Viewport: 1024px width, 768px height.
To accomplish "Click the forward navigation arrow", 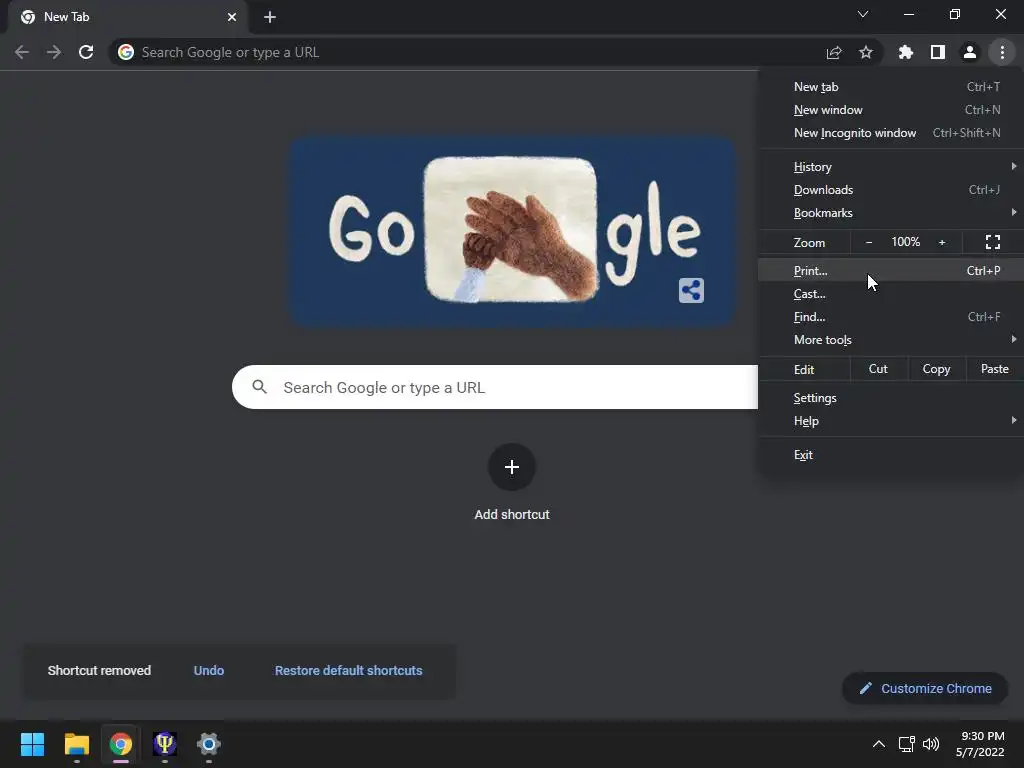I will (x=54, y=52).
